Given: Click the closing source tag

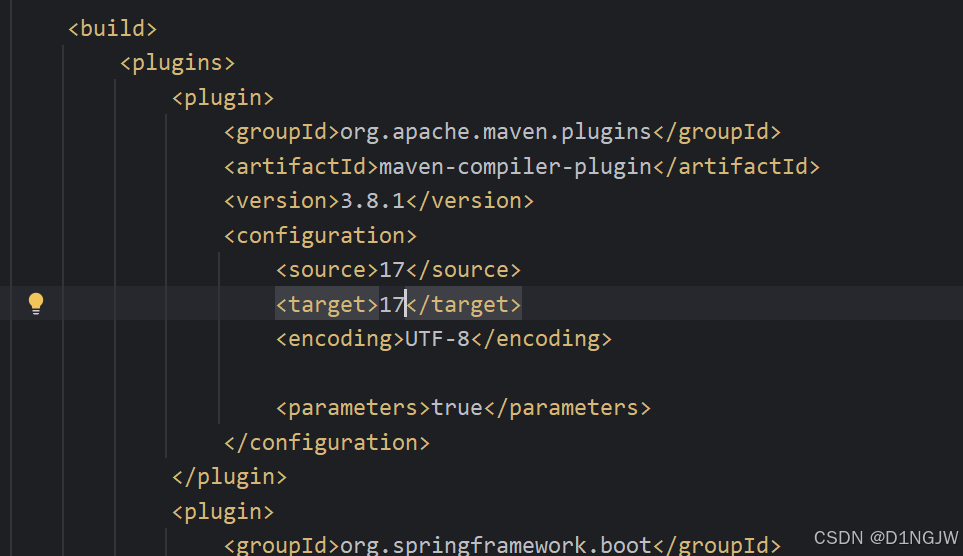Looking at the screenshot, I should click(x=464, y=270).
